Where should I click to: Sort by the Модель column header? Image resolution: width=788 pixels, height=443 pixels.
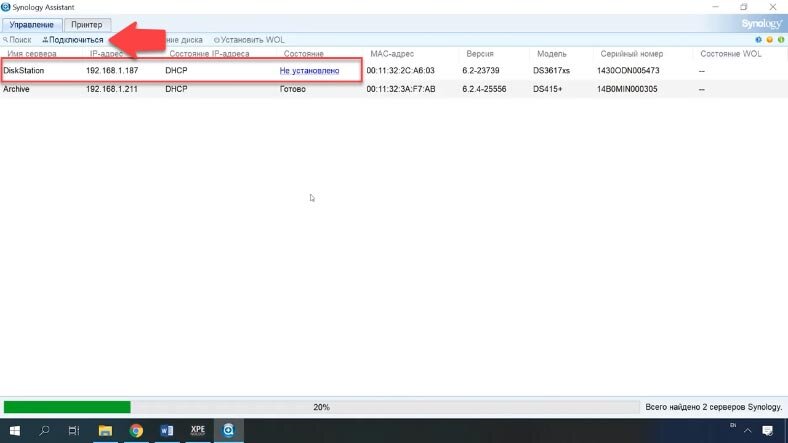point(551,54)
